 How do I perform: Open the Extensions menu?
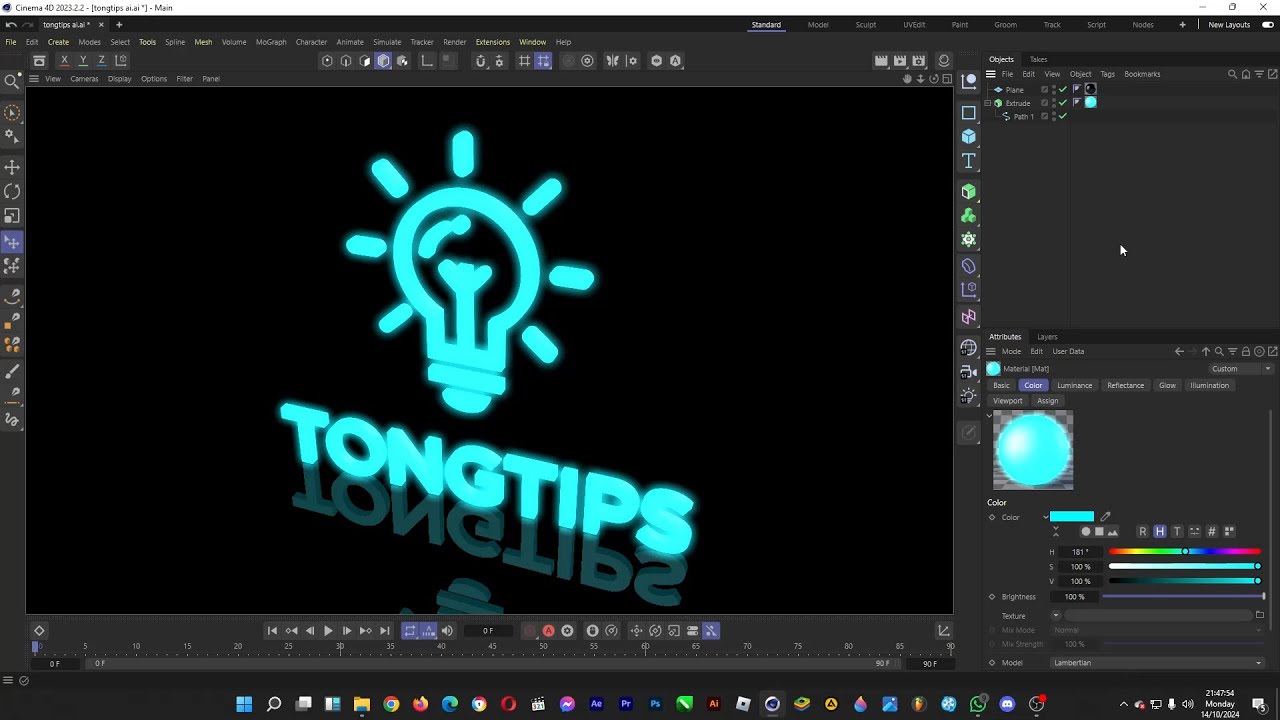(492, 42)
